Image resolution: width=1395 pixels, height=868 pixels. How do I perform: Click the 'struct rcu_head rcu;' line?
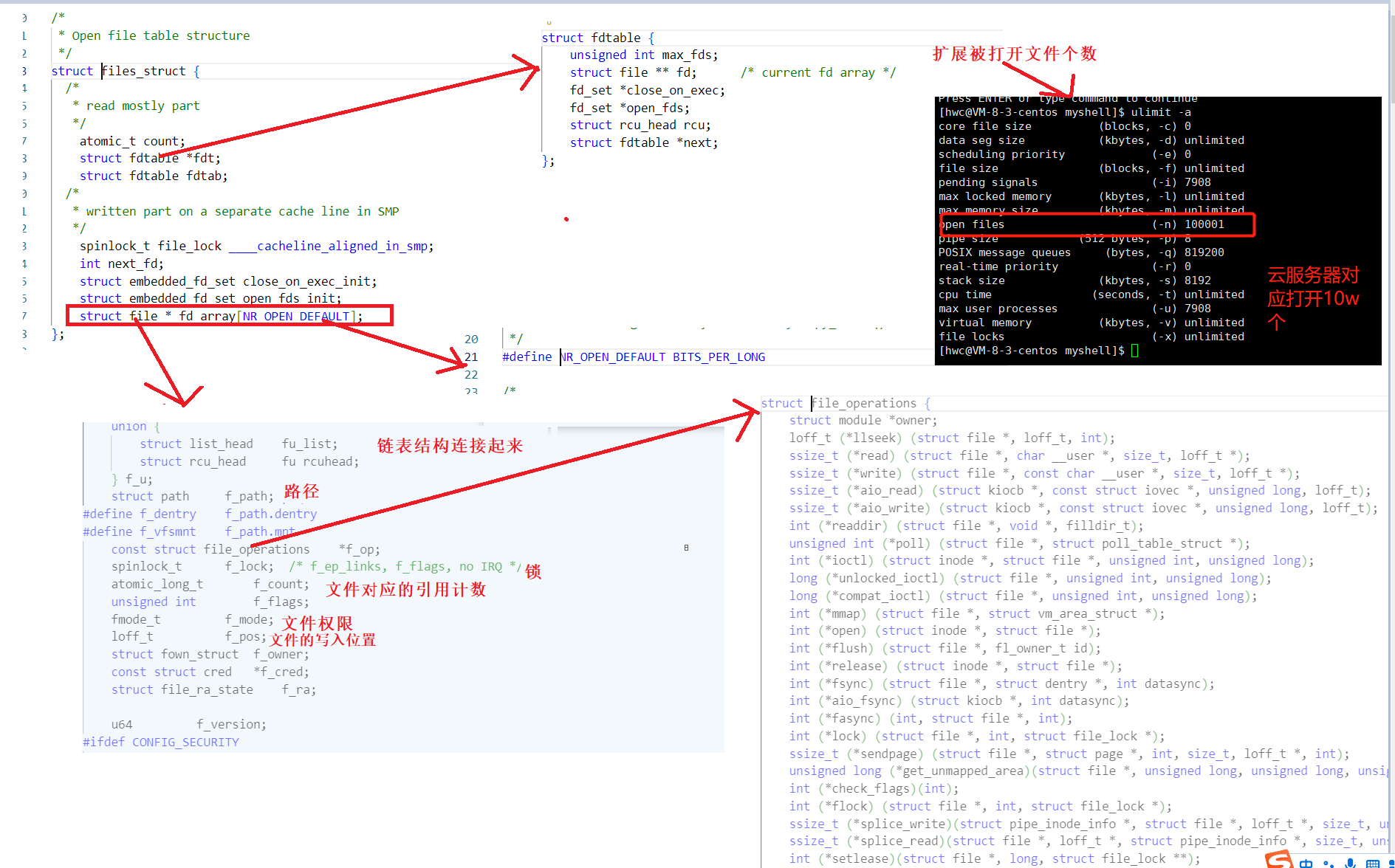click(640, 125)
